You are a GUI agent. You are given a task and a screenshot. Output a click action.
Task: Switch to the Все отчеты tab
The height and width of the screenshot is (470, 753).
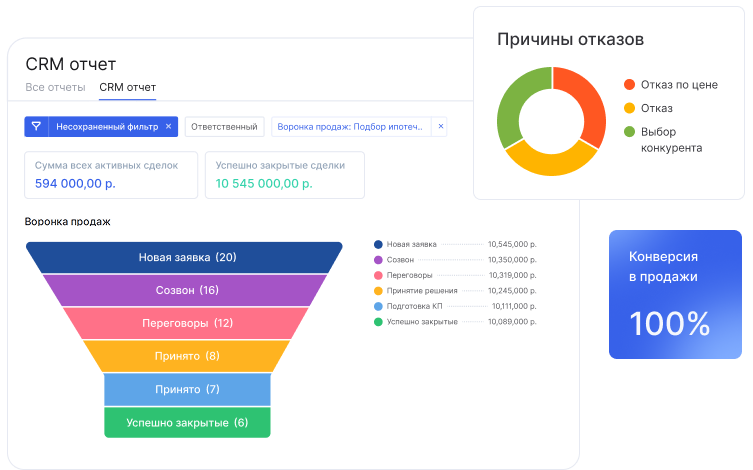click(x=55, y=87)
